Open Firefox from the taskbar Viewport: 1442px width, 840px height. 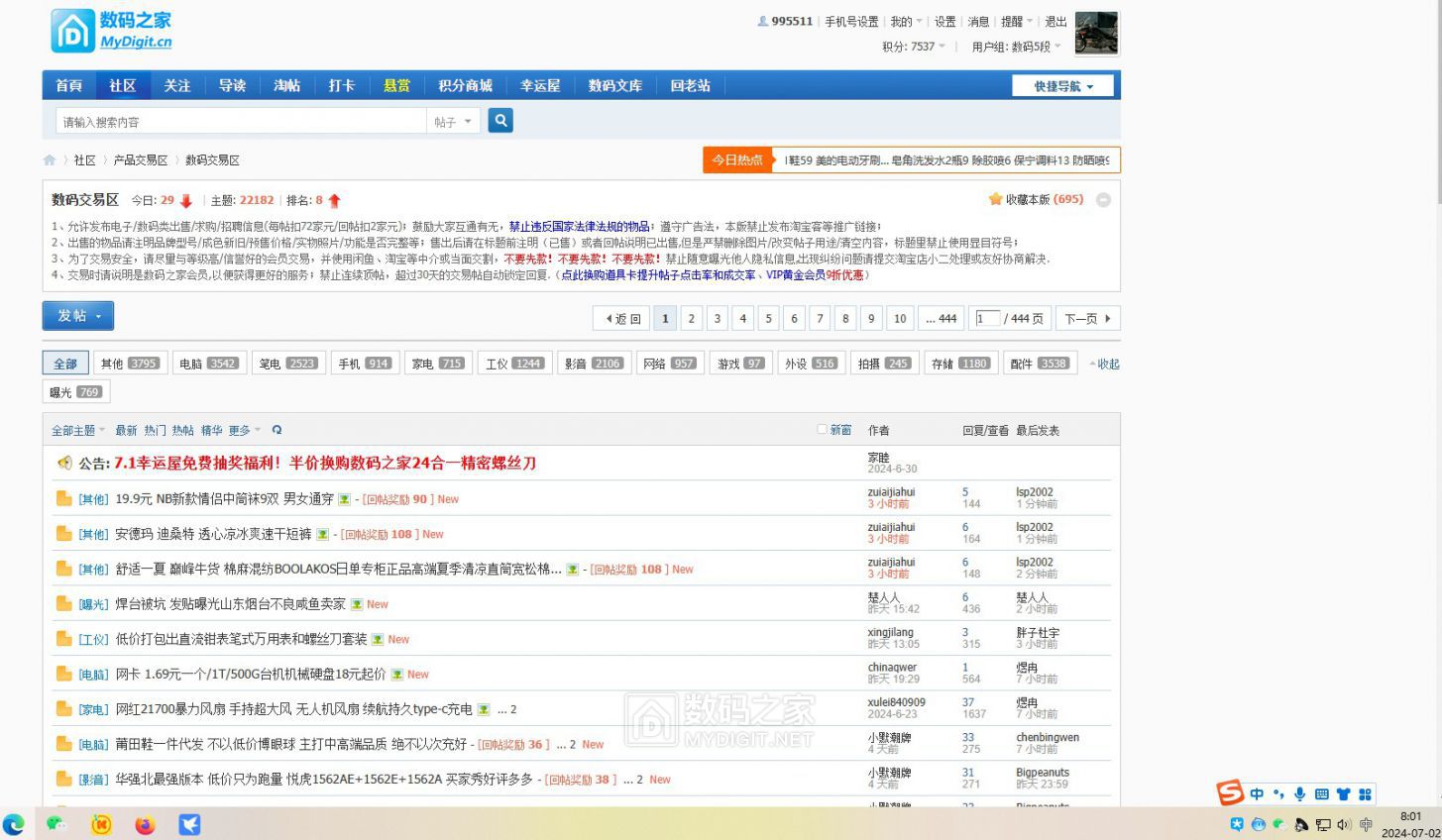tap(145, 824)
